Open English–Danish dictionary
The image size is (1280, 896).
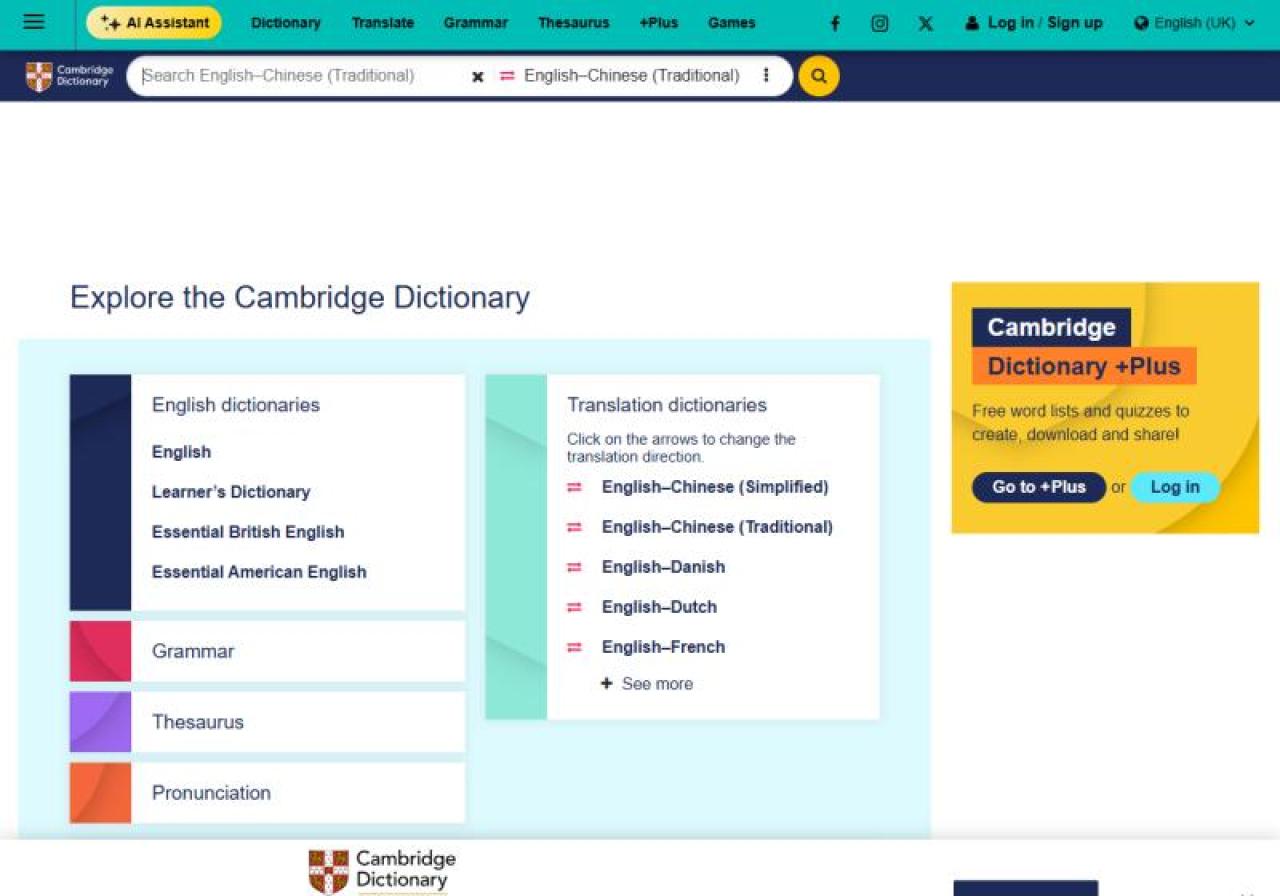tap(663, 567)
